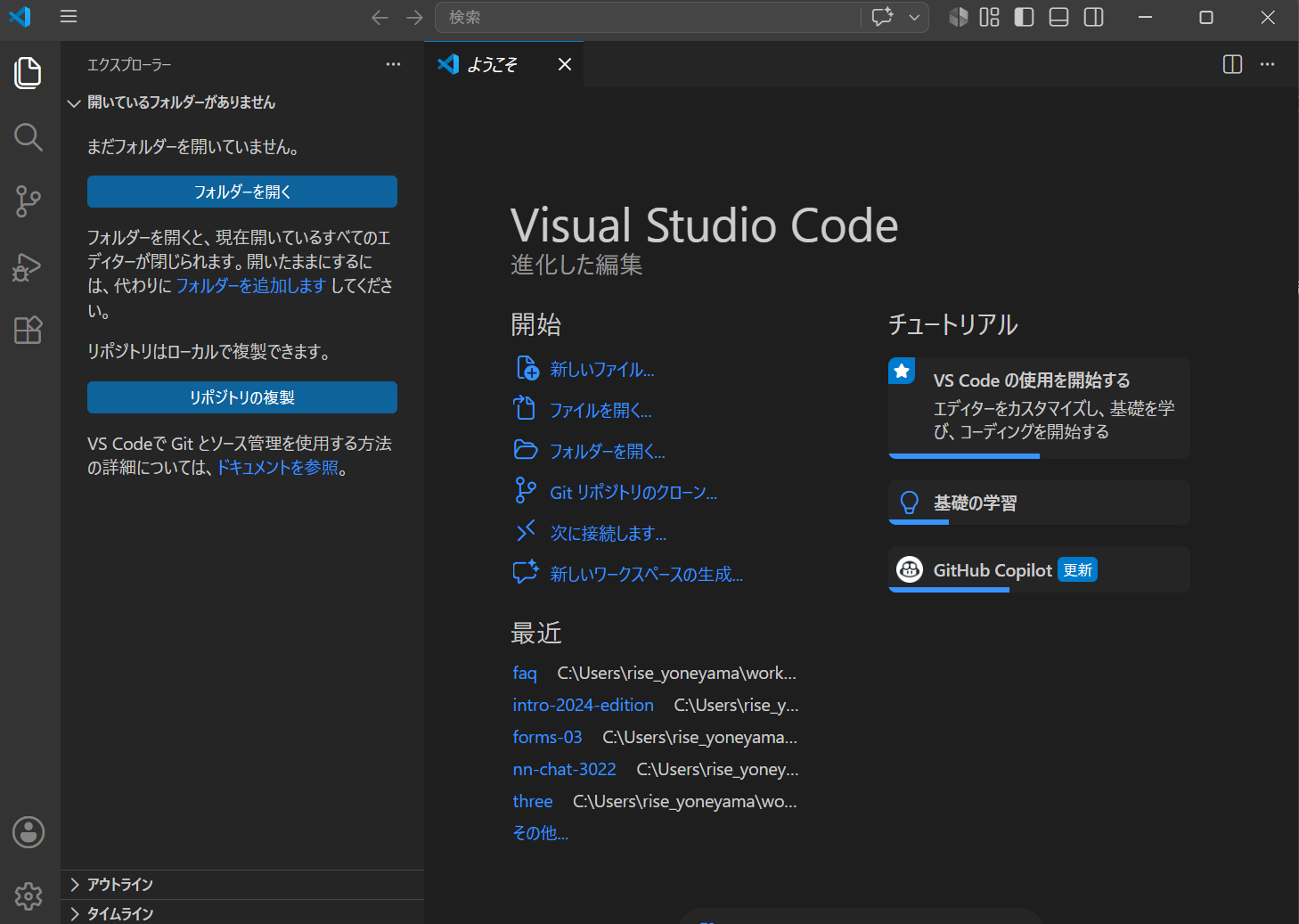Open the recent folder faq

[x=525, y=674]
